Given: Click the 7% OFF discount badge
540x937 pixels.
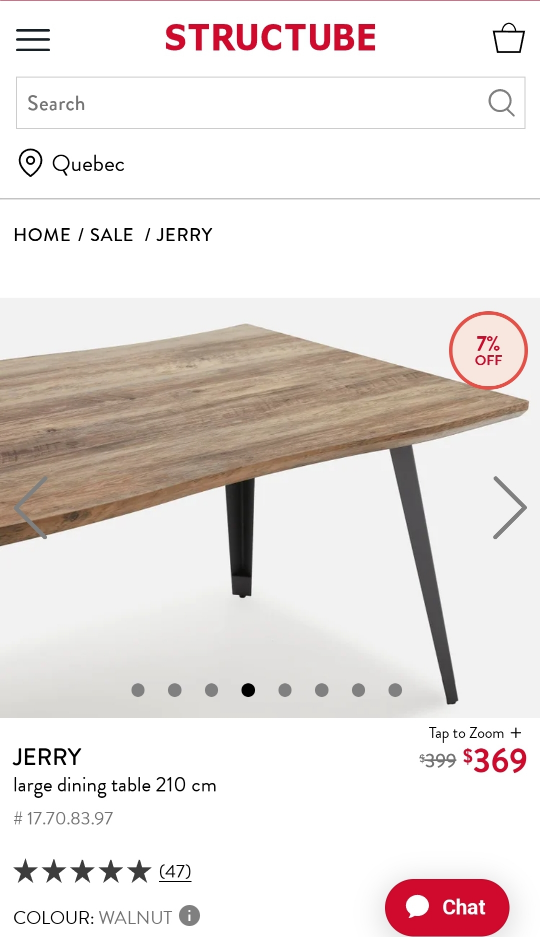Looking at the screenshot, I should coord(488,350).
